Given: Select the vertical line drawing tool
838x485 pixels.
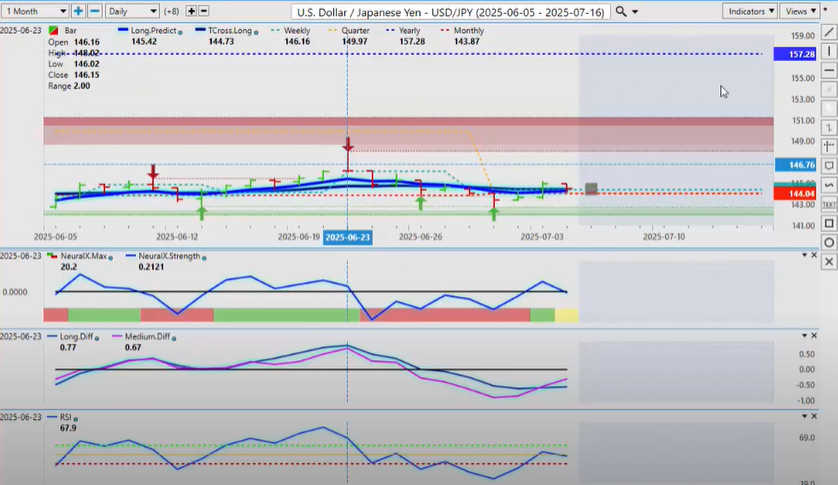Looking at the screenshot, I should click(x=828, y=52).
